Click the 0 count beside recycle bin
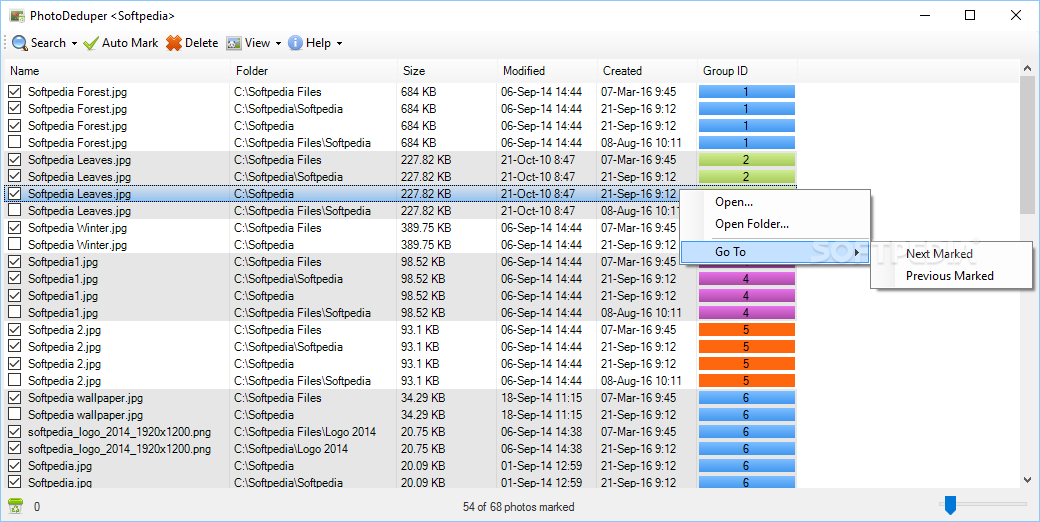The height and width of the screenshot is (522, 1040). point(36,507)
